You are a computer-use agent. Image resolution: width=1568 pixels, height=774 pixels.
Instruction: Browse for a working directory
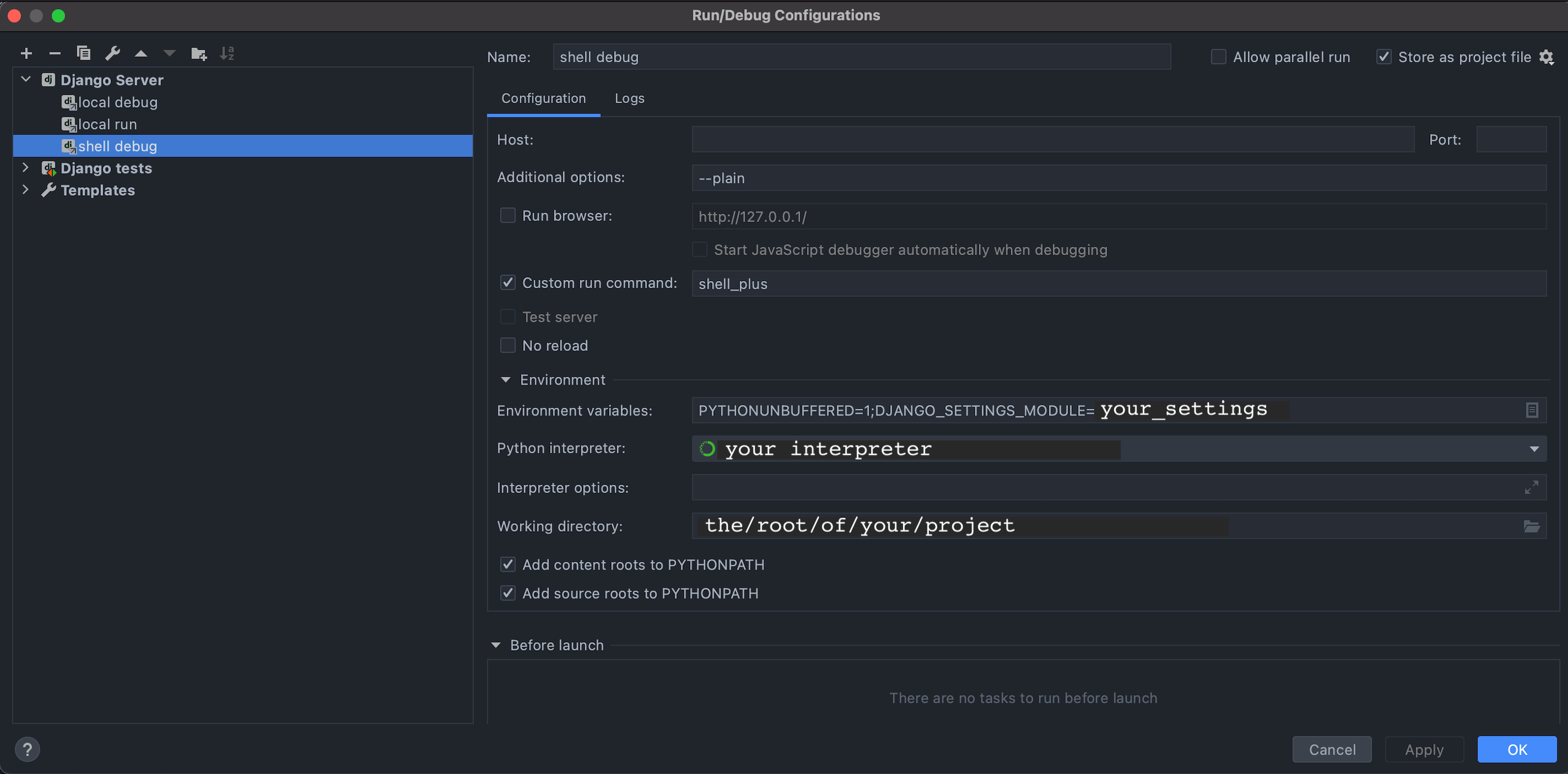pyautogui.click(x=1533, y=526)
